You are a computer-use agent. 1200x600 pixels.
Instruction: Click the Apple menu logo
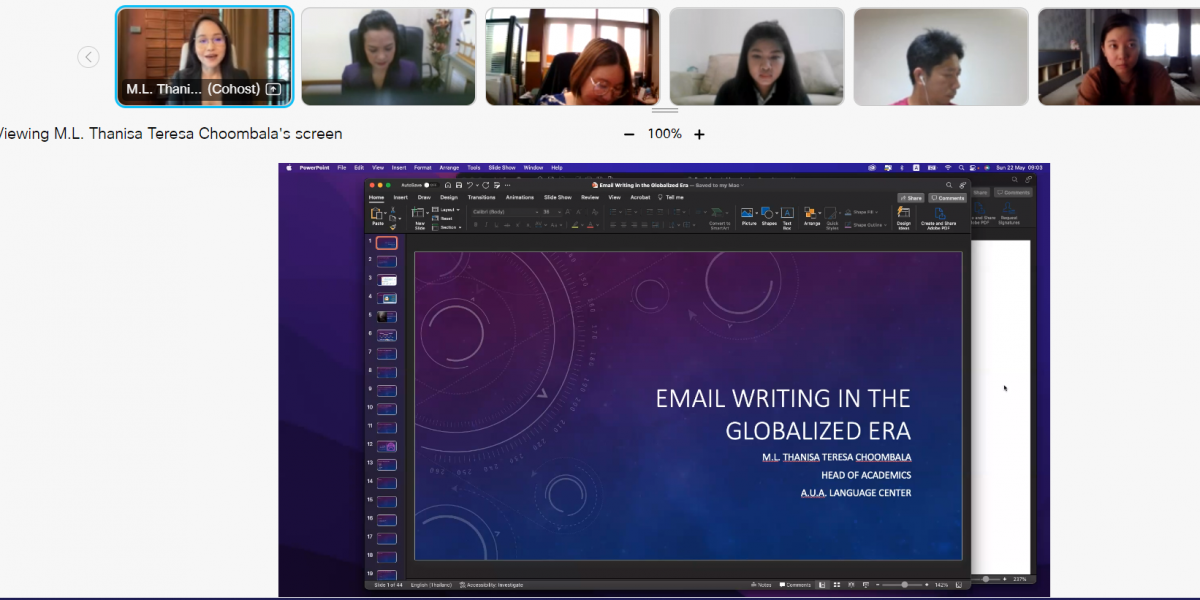tap(289, 168)
